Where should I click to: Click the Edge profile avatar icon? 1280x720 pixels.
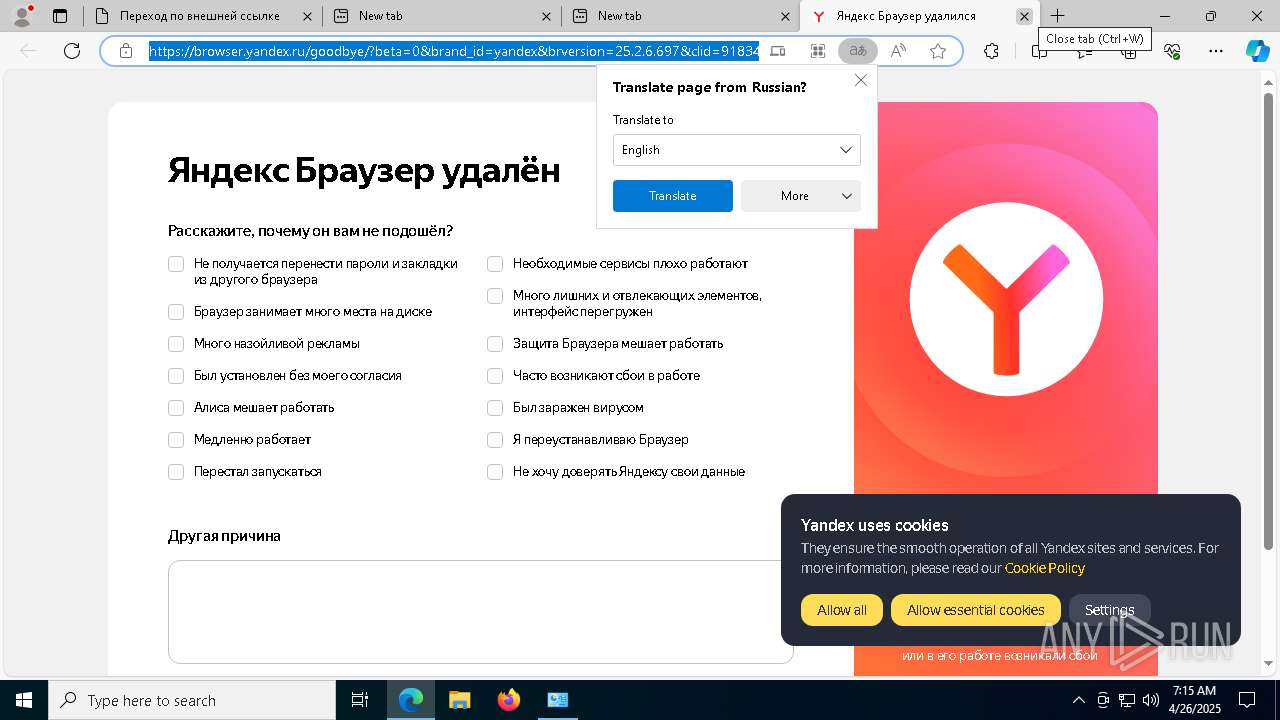point(21,16)
